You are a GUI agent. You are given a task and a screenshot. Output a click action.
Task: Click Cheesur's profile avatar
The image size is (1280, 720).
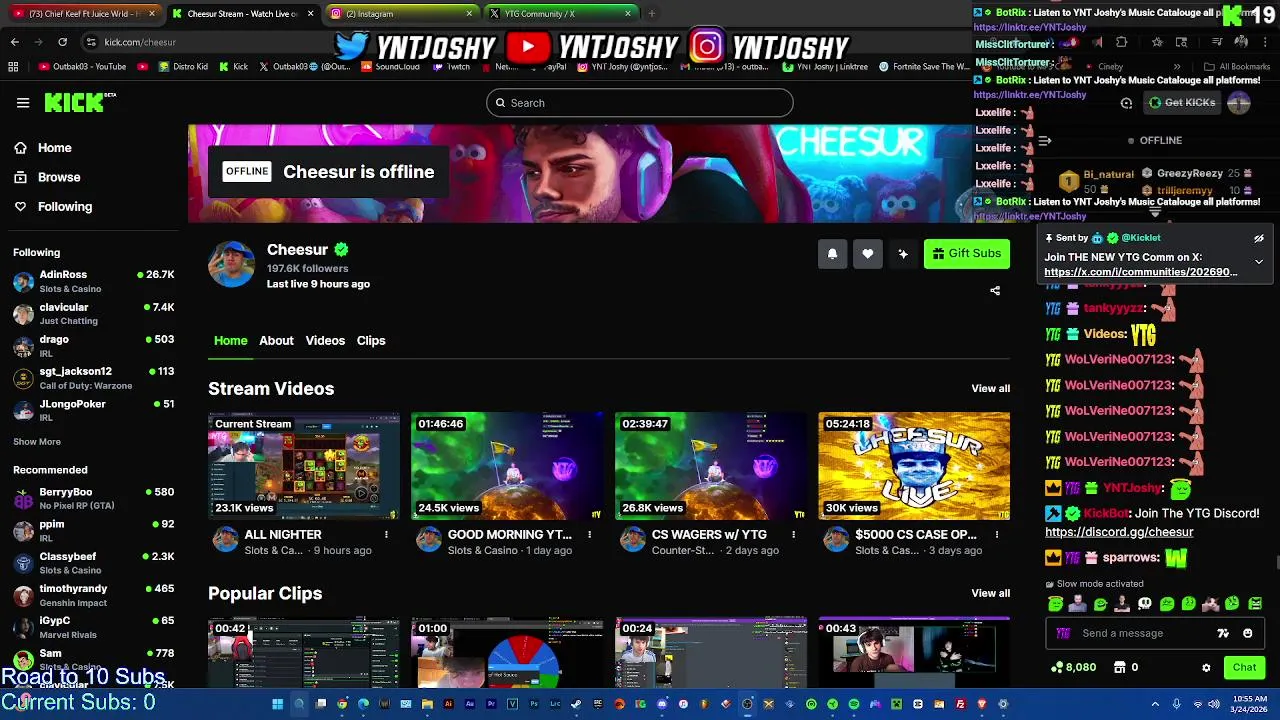(231, 265)
